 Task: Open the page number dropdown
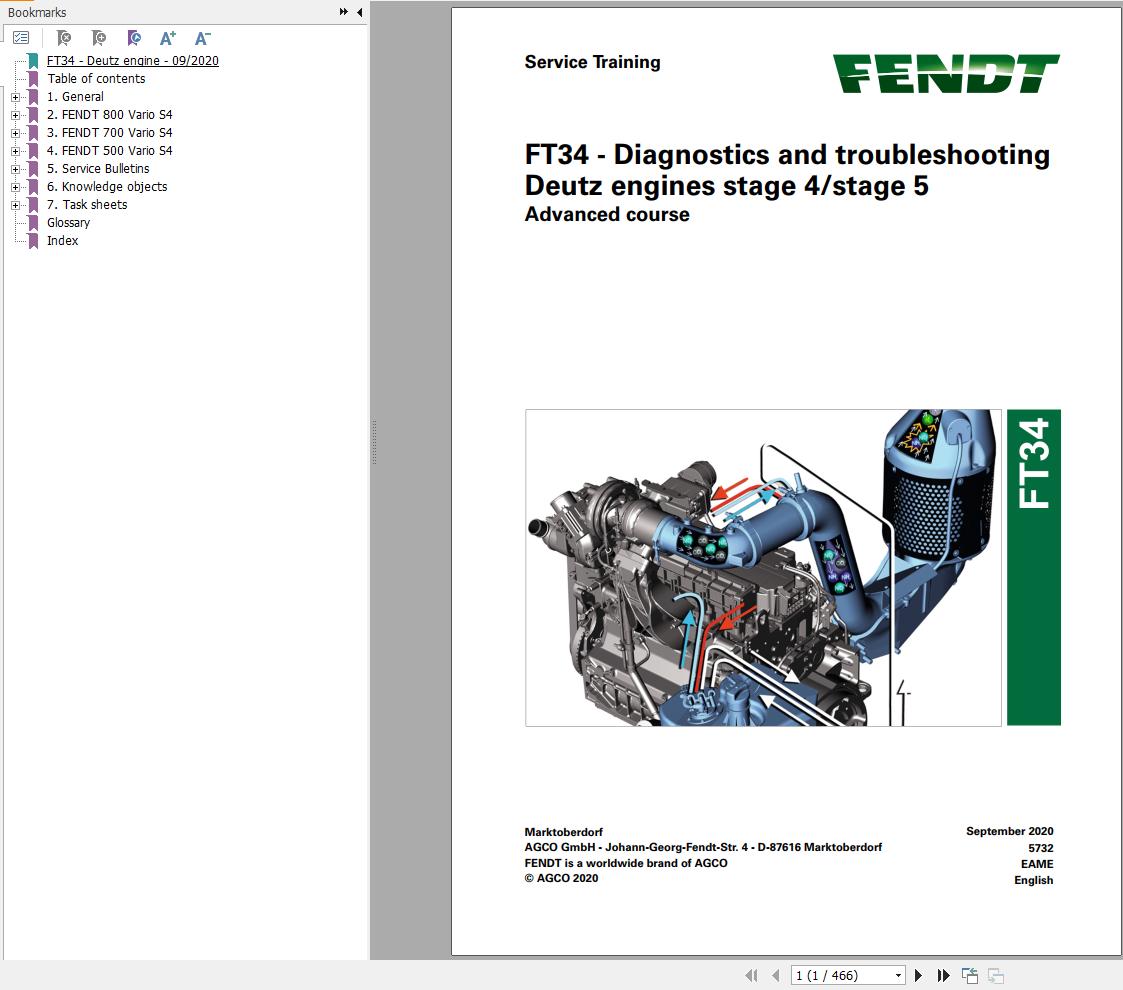pyautogui.click(x=898, y=976)
